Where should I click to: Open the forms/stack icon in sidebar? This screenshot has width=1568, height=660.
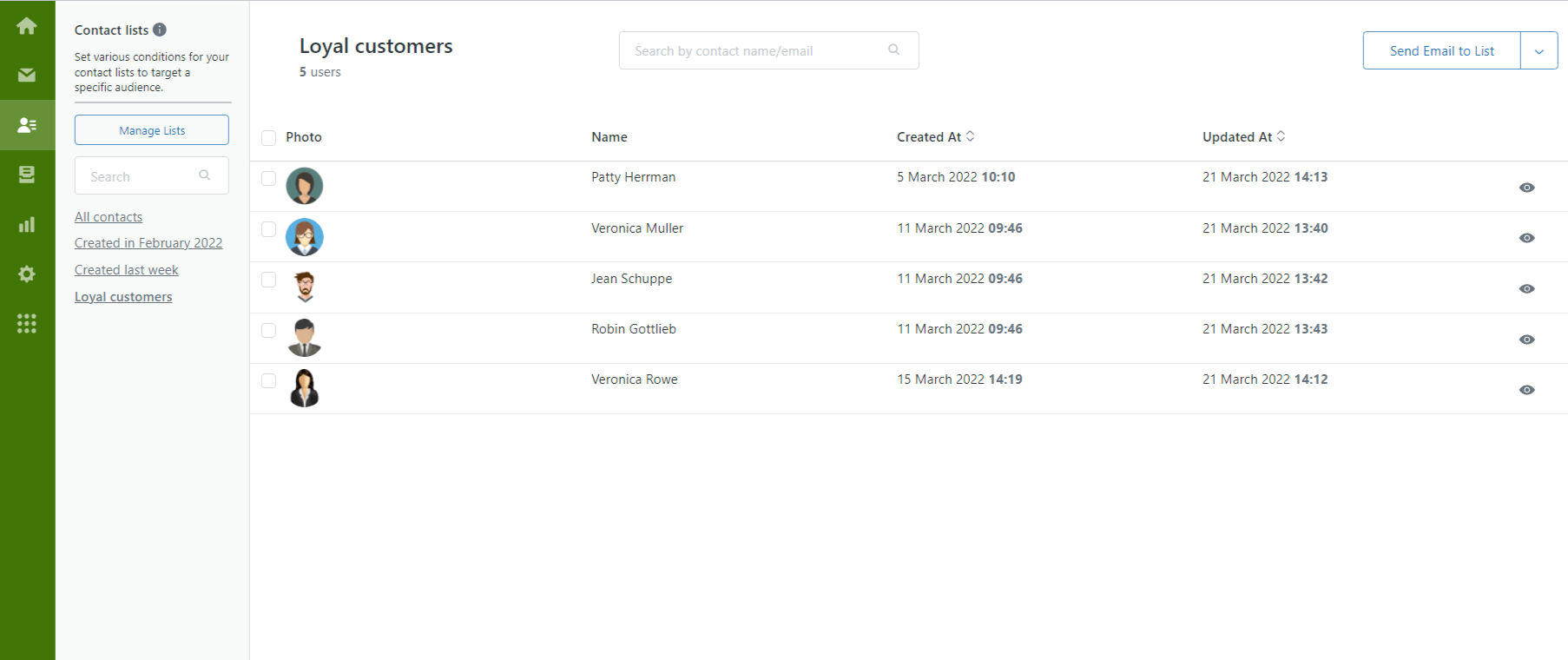(x=27, y=175)
